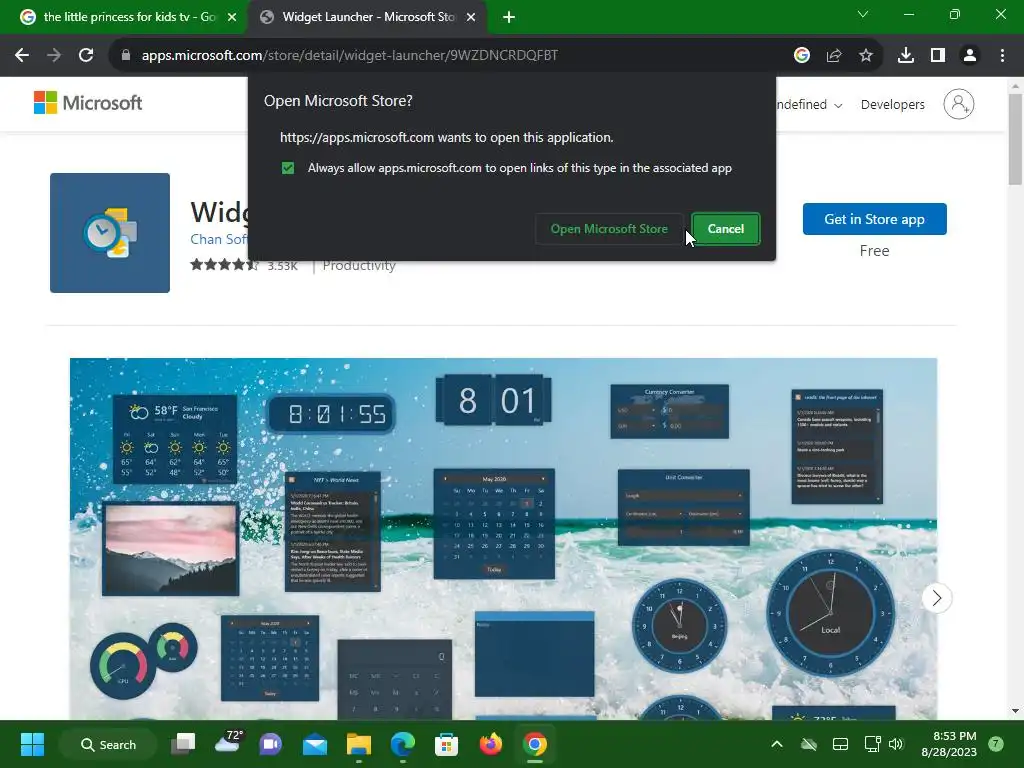1024x768 pixels.
Task: Uncheck Always allow apps.microsoft.com checkbox
Action: coord(288,168)
